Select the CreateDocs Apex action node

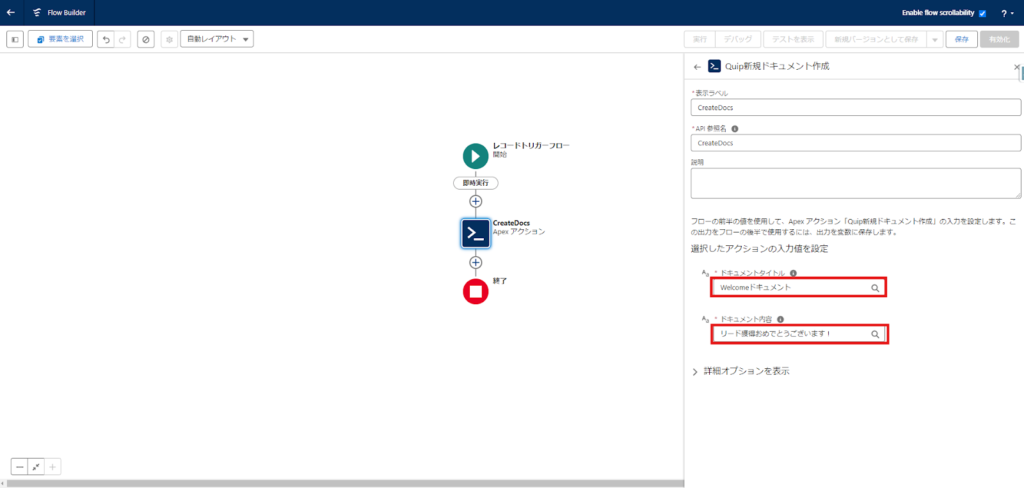(475, 232)
